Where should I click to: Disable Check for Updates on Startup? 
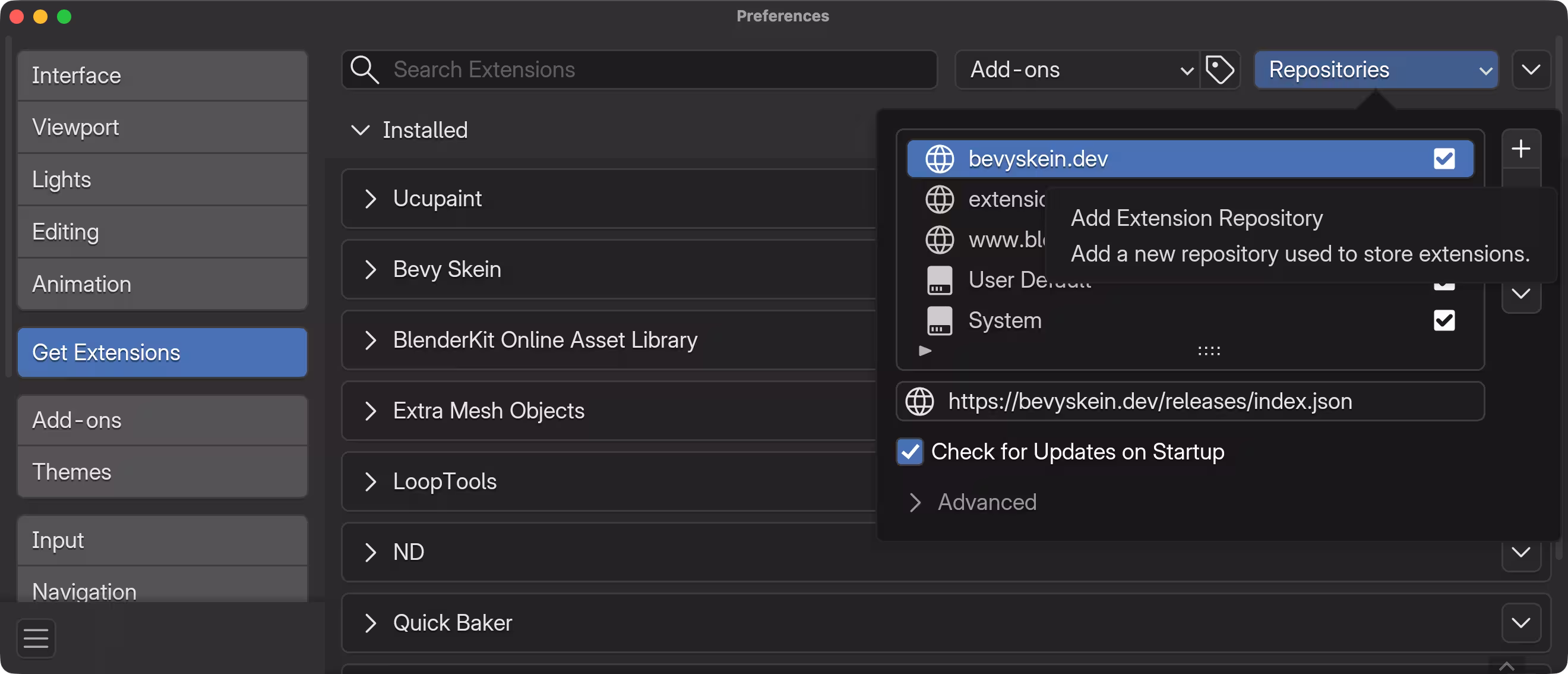pos(909,452)
